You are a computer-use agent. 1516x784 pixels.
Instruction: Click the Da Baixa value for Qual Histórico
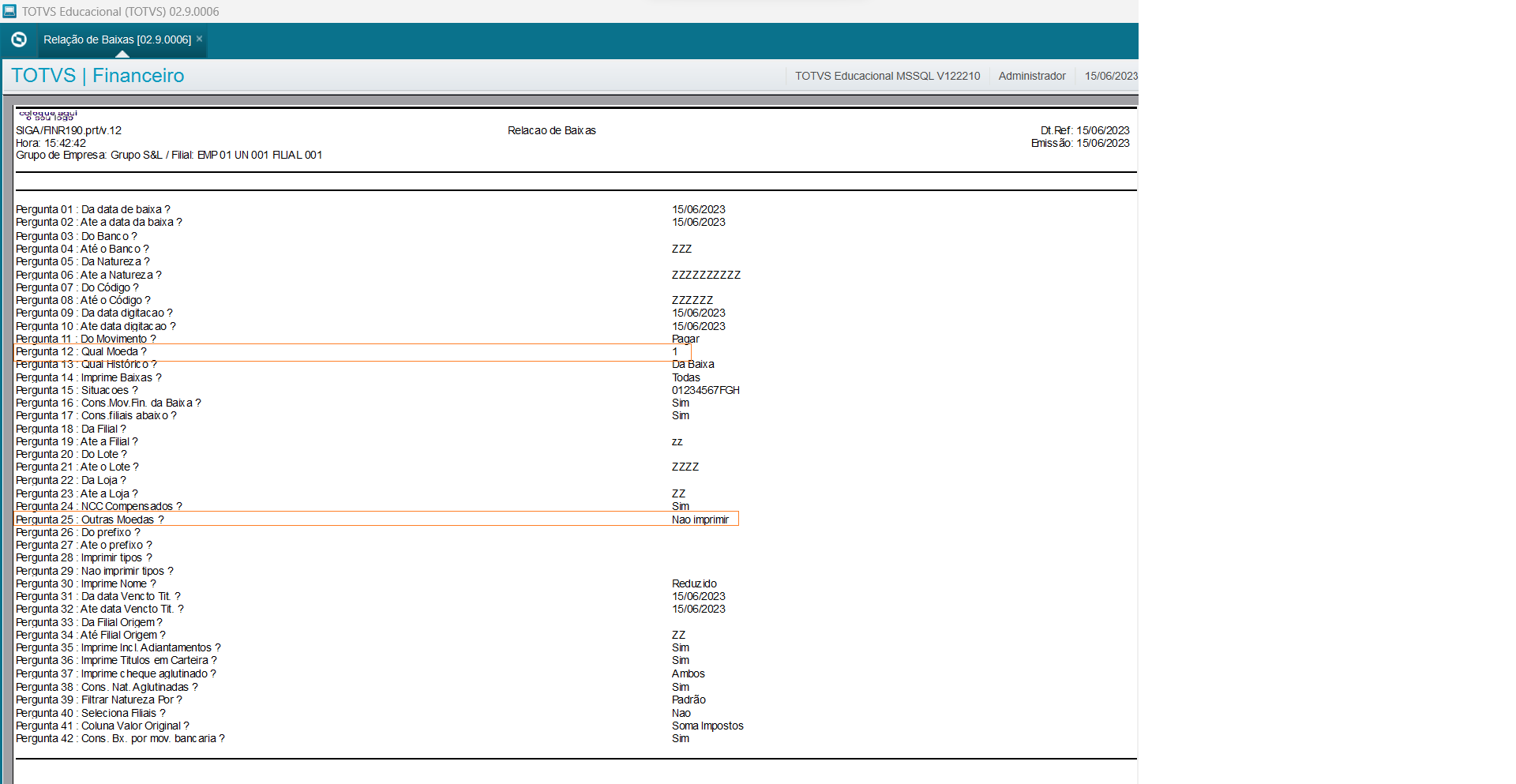tap(693, 364)
